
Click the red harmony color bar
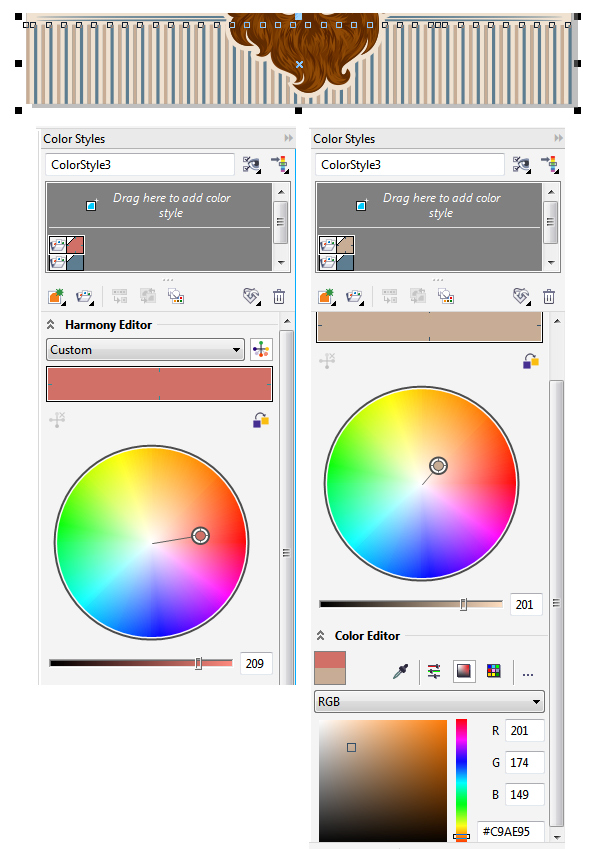coord(159,384)
